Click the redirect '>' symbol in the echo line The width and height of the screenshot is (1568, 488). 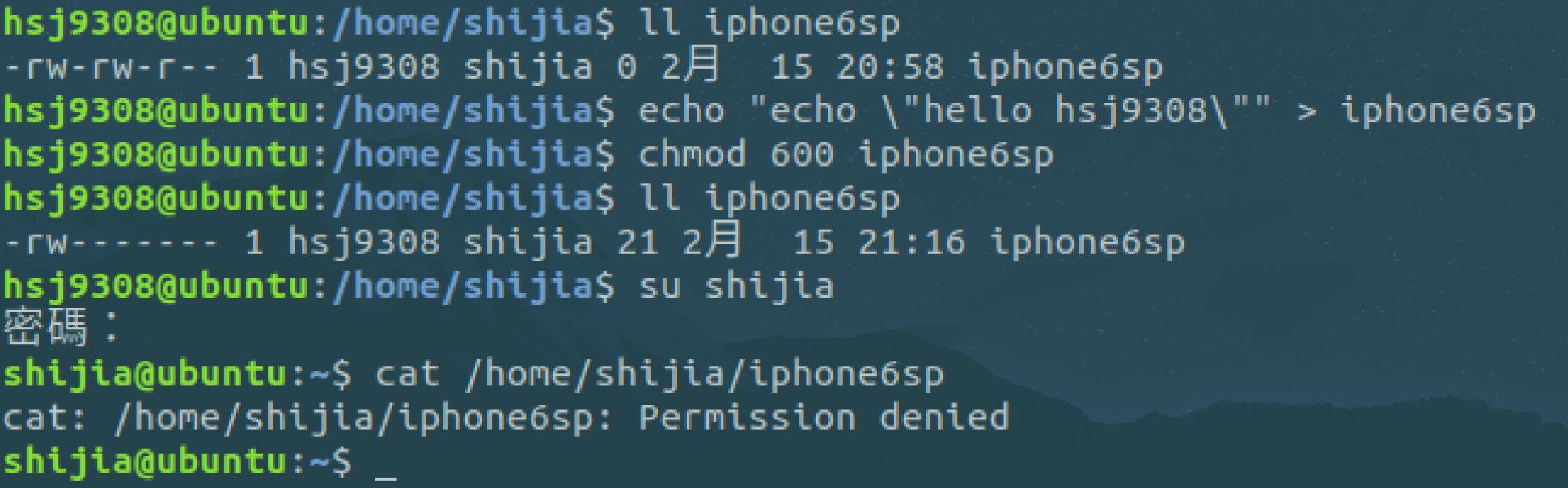tap(1306, 111)
